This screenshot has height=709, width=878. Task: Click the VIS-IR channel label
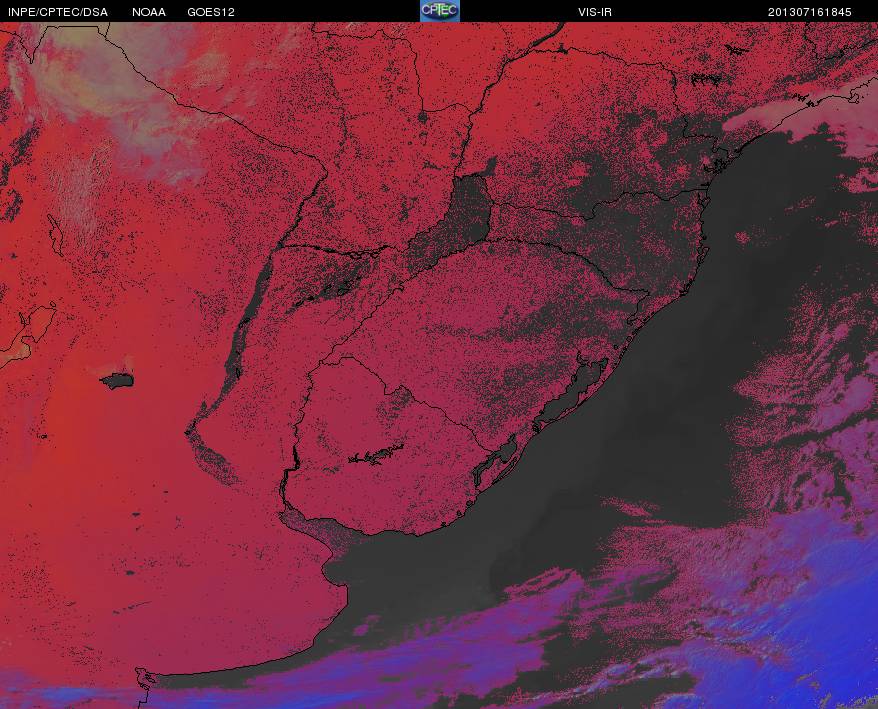pyautogui.click(x=595, y=12)
